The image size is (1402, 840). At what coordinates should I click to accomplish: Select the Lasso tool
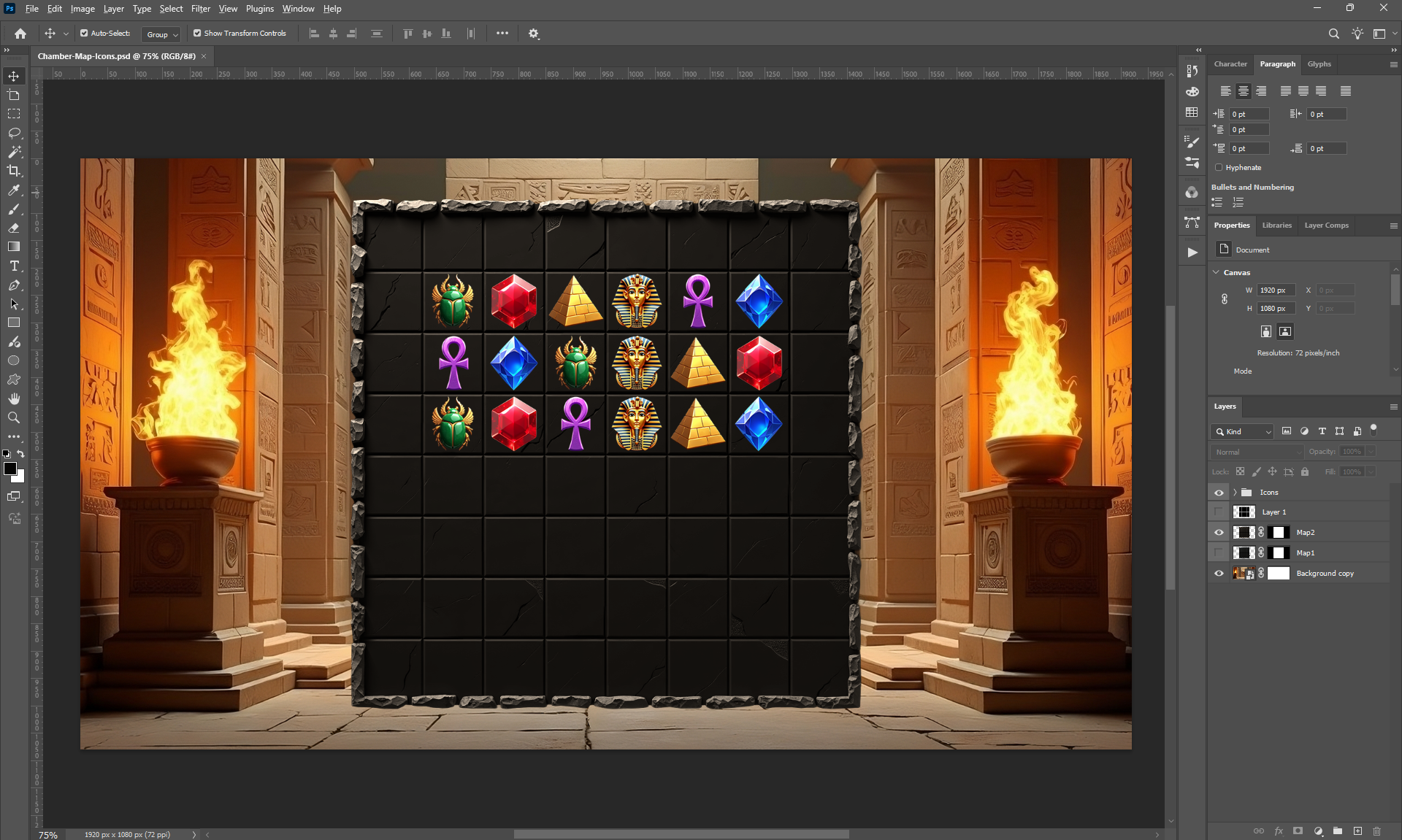tap(14, 133)
